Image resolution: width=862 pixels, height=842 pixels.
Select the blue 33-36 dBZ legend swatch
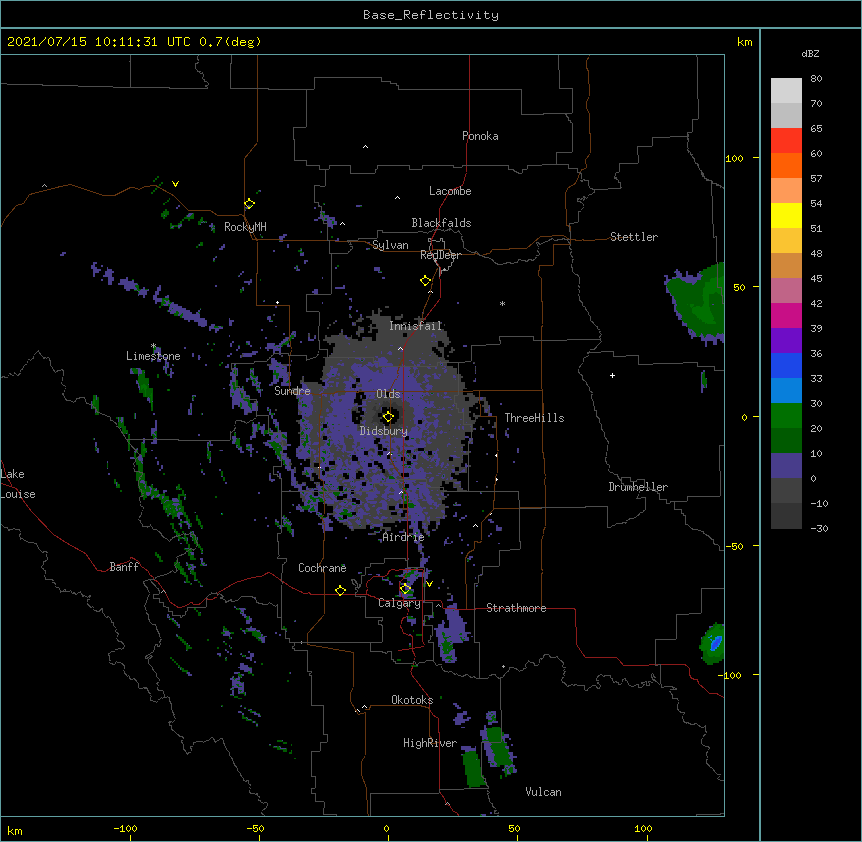(786, 365)
